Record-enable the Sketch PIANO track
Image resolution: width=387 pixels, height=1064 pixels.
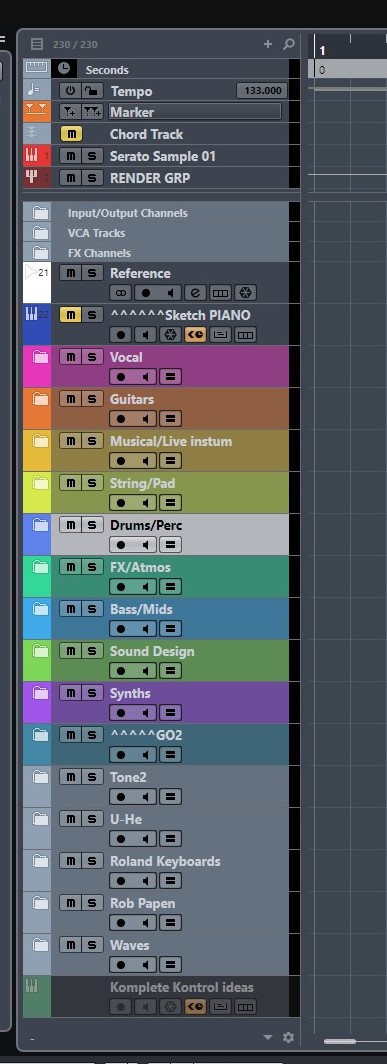click(121, 335)
